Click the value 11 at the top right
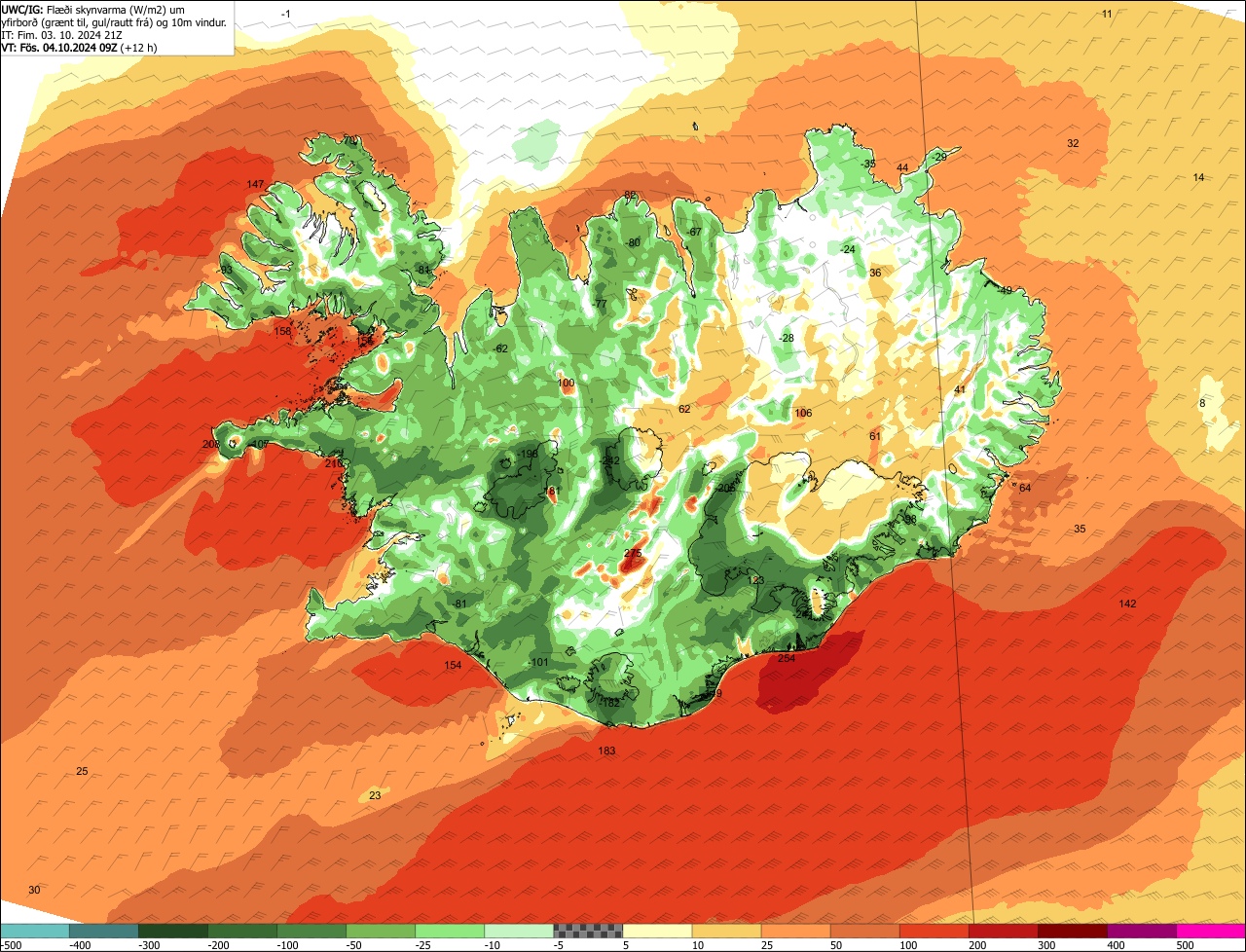Viewport: 1246px width, 952px height. click(1107, 14)
